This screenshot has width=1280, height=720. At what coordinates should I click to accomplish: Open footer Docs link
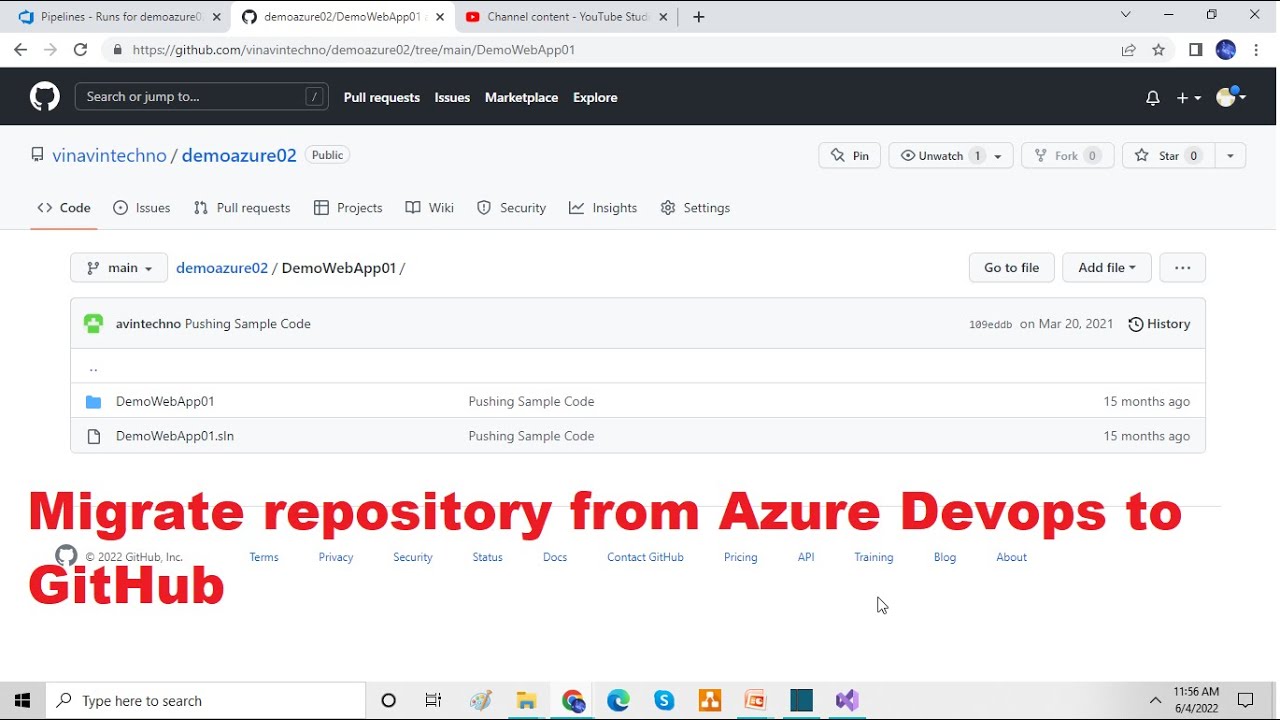555,557
